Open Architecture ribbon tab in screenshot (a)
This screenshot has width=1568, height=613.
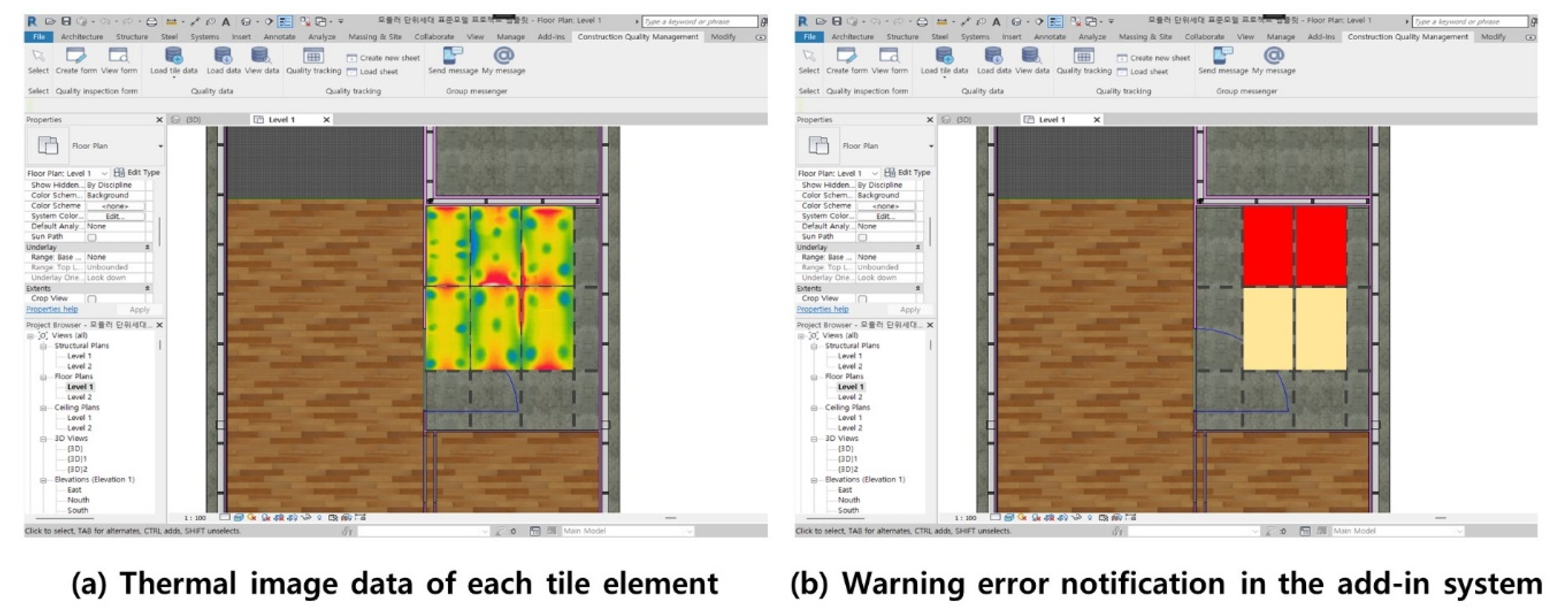click(x=81, y=37)
